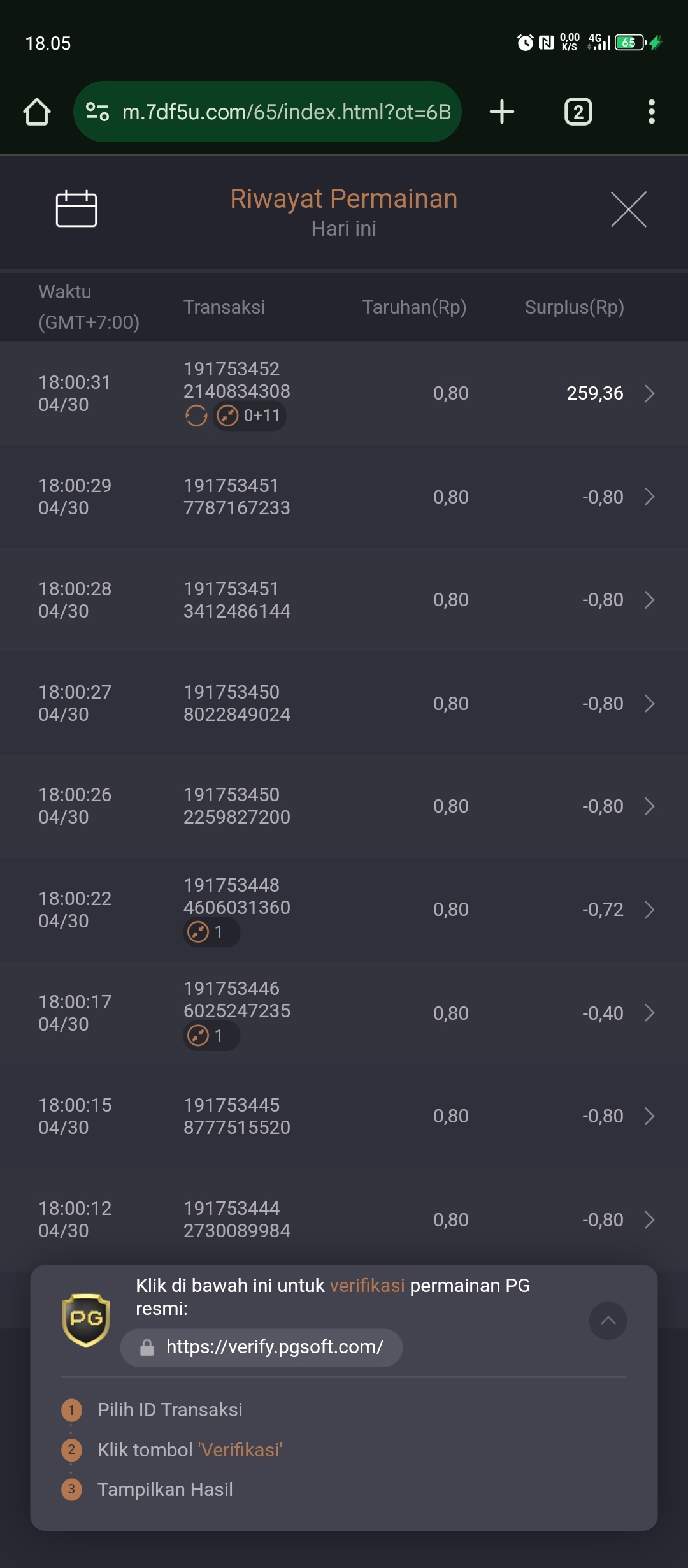
Task: Open a new browser tab with plus icon
Action: (x=502, y=112)
